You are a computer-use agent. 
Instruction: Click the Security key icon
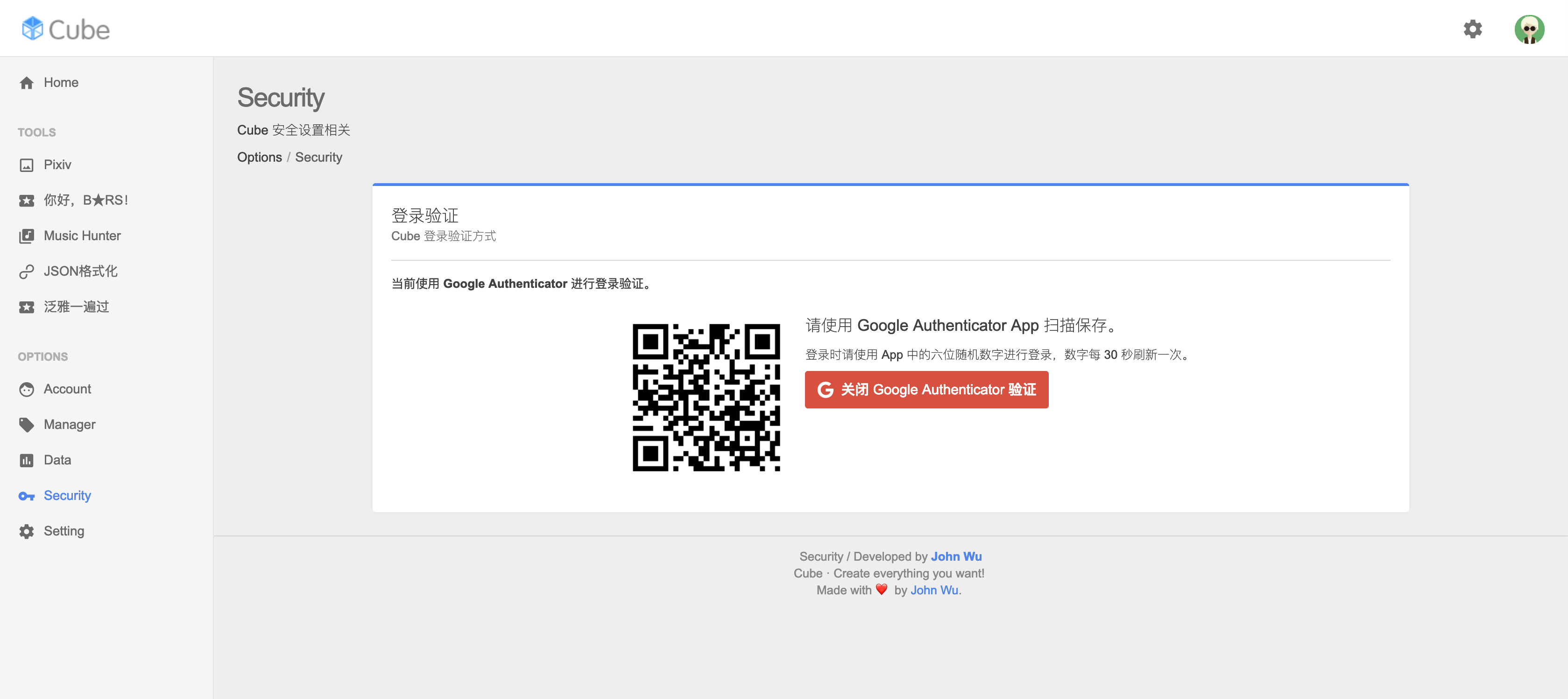pyautogui.click(x=26, y=496)
